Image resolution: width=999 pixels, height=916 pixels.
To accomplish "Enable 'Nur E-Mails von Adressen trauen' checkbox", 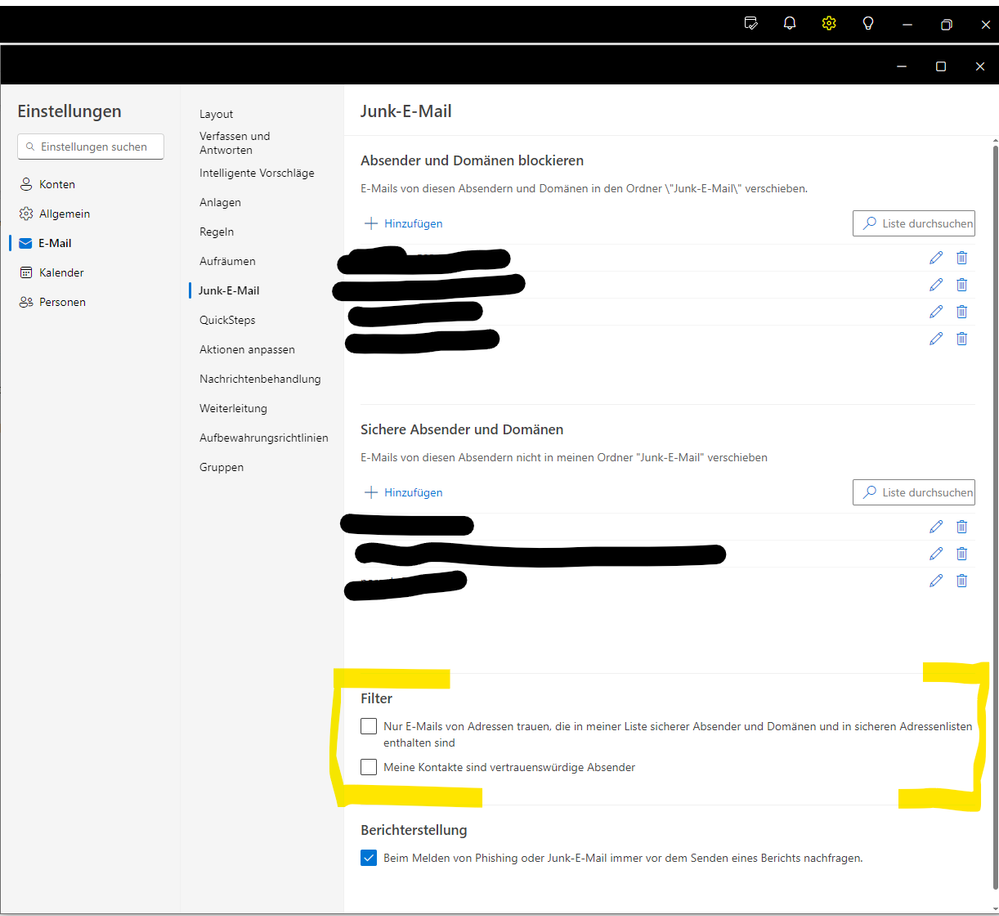I will [368, 726].
